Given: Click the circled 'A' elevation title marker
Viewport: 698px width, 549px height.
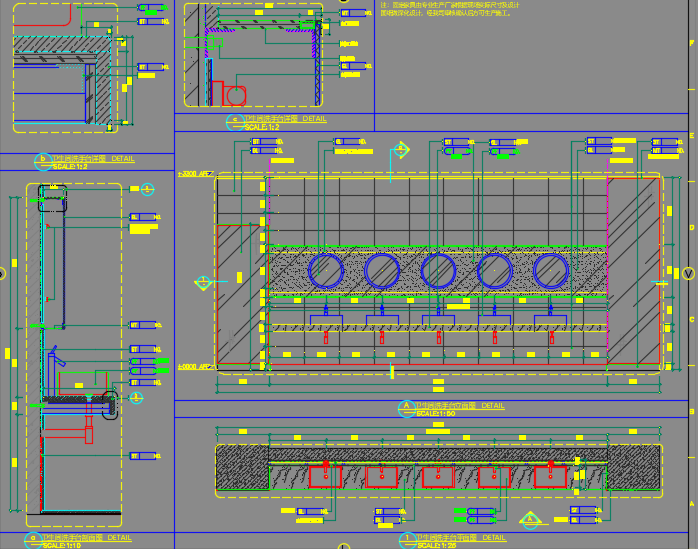Looking at the screenshot, I should click(406, 408).
